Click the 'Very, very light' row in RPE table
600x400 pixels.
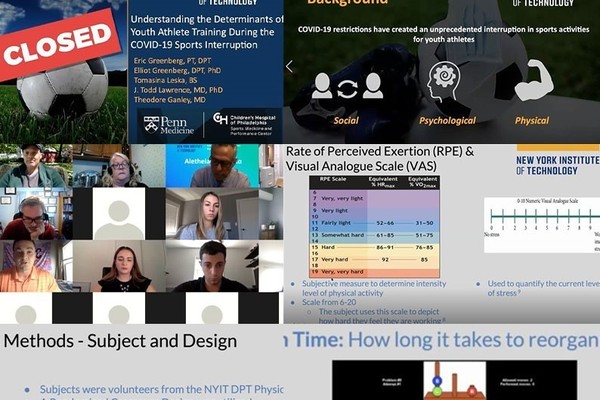(x=374, y=198)
